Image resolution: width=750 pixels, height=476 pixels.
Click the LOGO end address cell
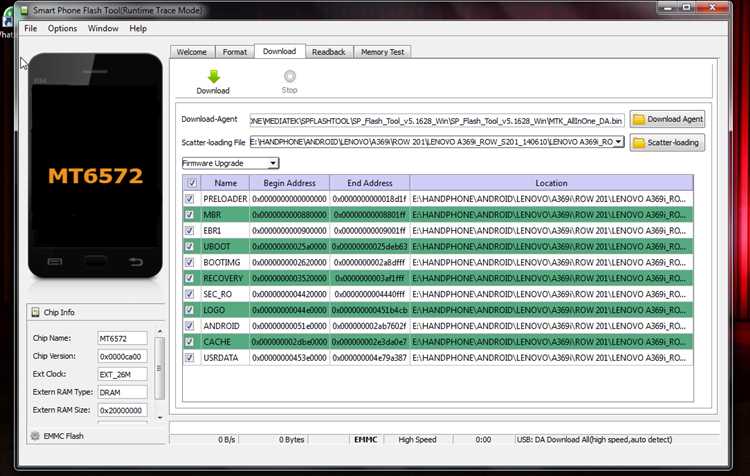point(370,310)
